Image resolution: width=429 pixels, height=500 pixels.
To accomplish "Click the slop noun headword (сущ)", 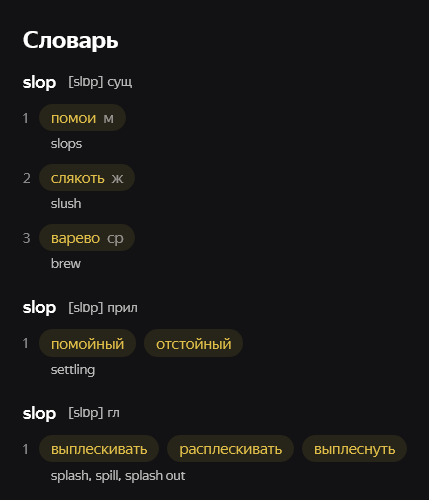I will pyautogui.click(x=39, y=82).
